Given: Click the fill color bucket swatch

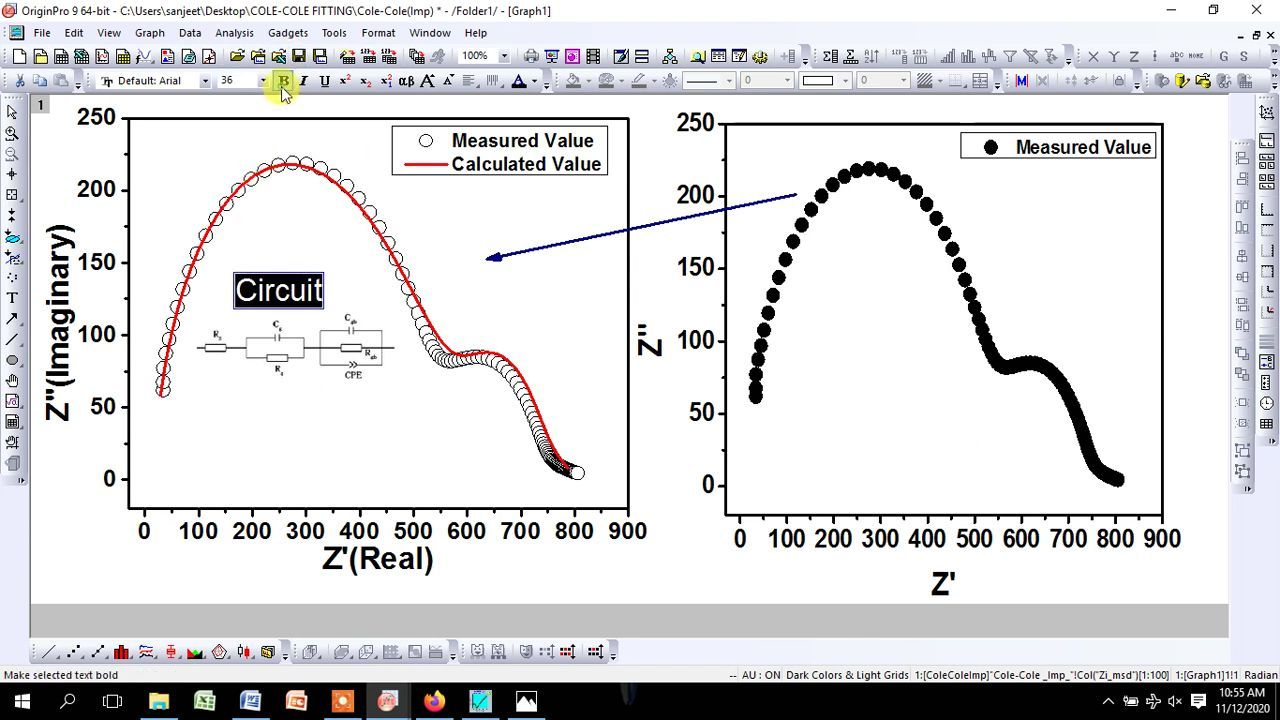Looking at the screenshot, I should tap(573, 81).
